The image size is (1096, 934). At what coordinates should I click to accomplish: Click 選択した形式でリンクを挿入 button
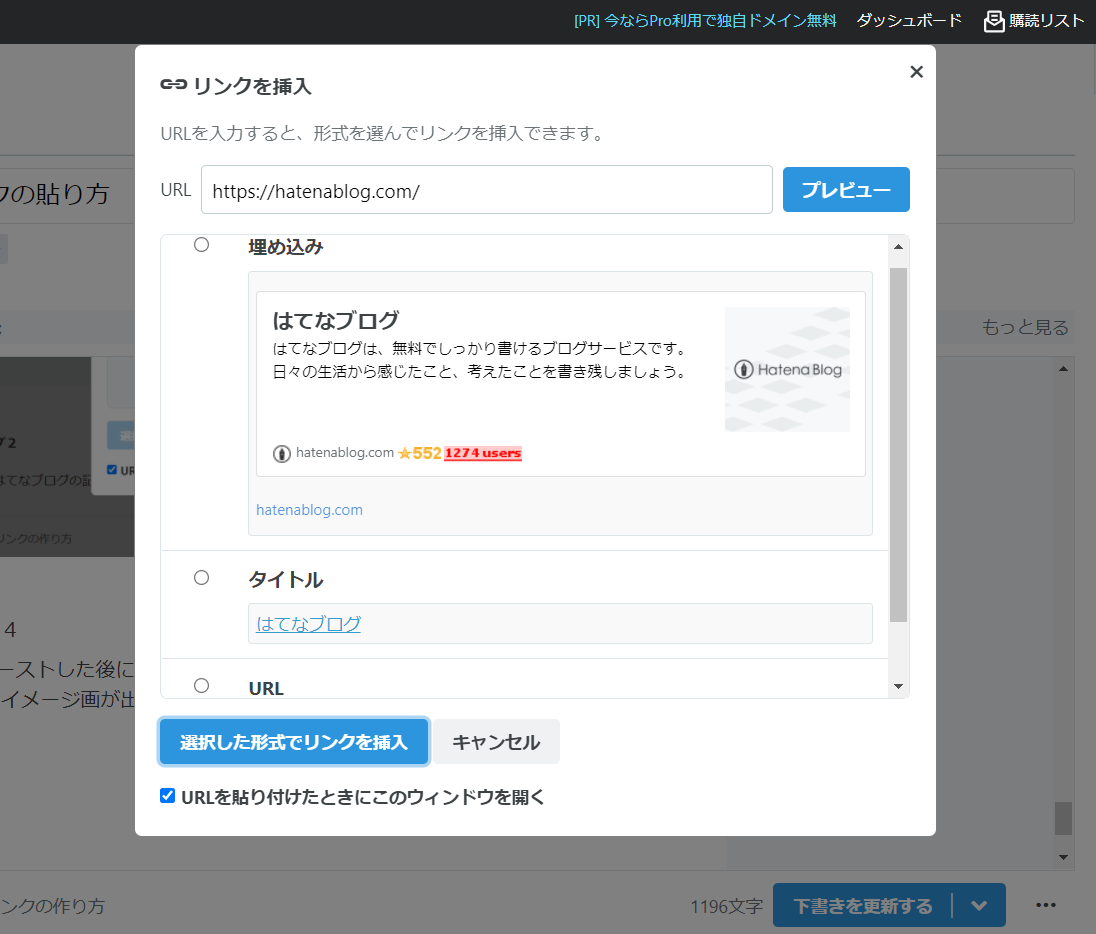click(294, 742)
